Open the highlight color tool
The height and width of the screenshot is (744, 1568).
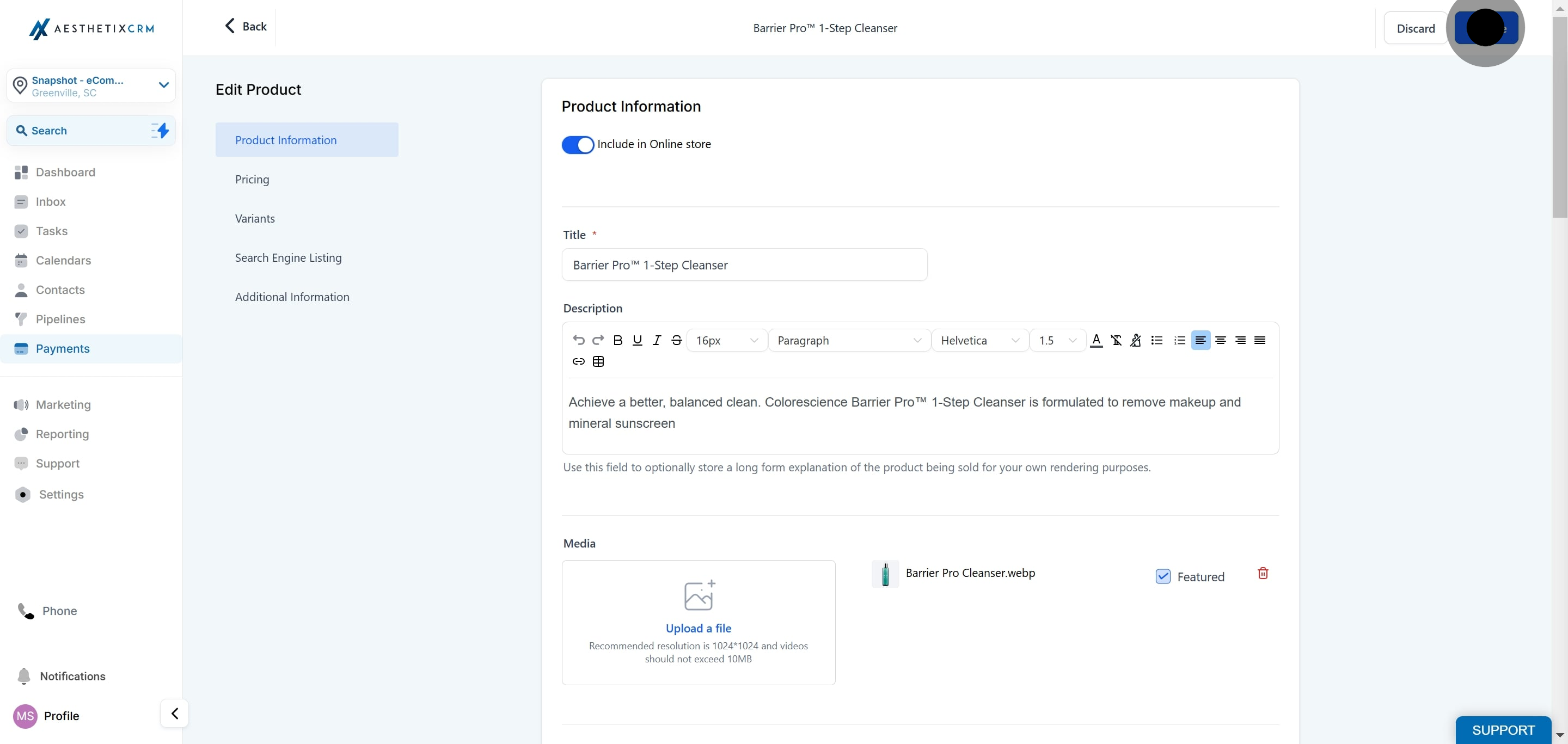(1135, 340)
